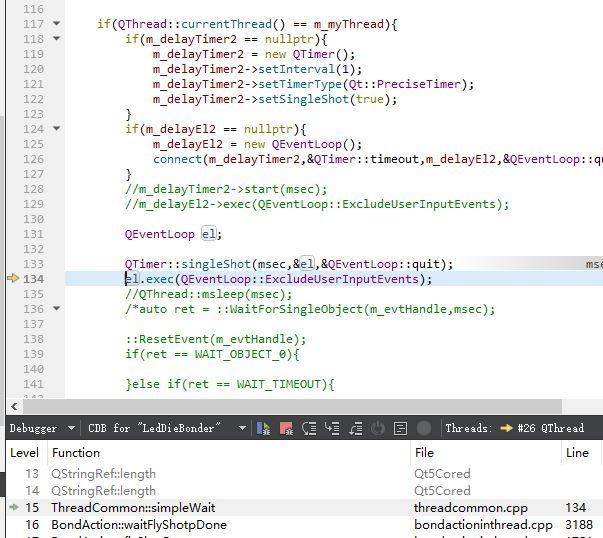The height and width of the screenshot is (538, 603).
Task: Click the File column header
Action: point(425,453)
